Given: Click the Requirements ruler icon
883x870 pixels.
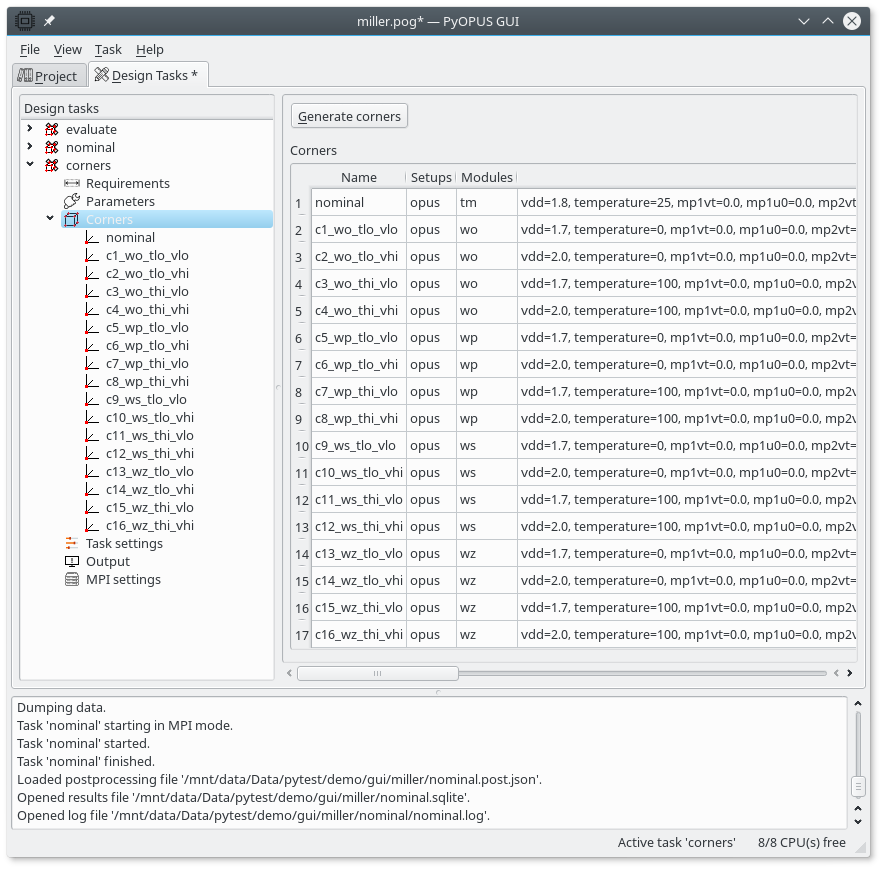Looking at the screenshot, I should (72, 183).
